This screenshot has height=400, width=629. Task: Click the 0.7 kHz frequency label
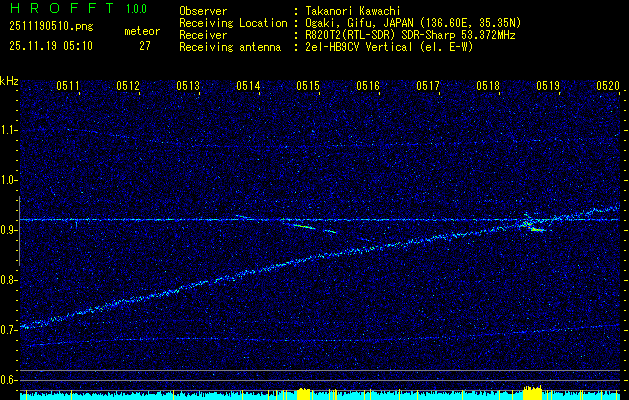pos(9,330)
